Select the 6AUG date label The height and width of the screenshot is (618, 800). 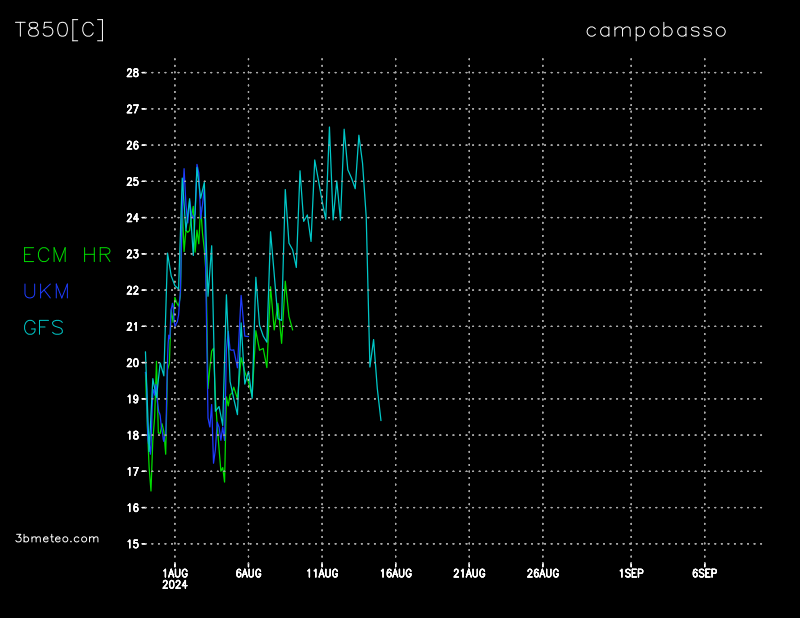tap(248, 573)
